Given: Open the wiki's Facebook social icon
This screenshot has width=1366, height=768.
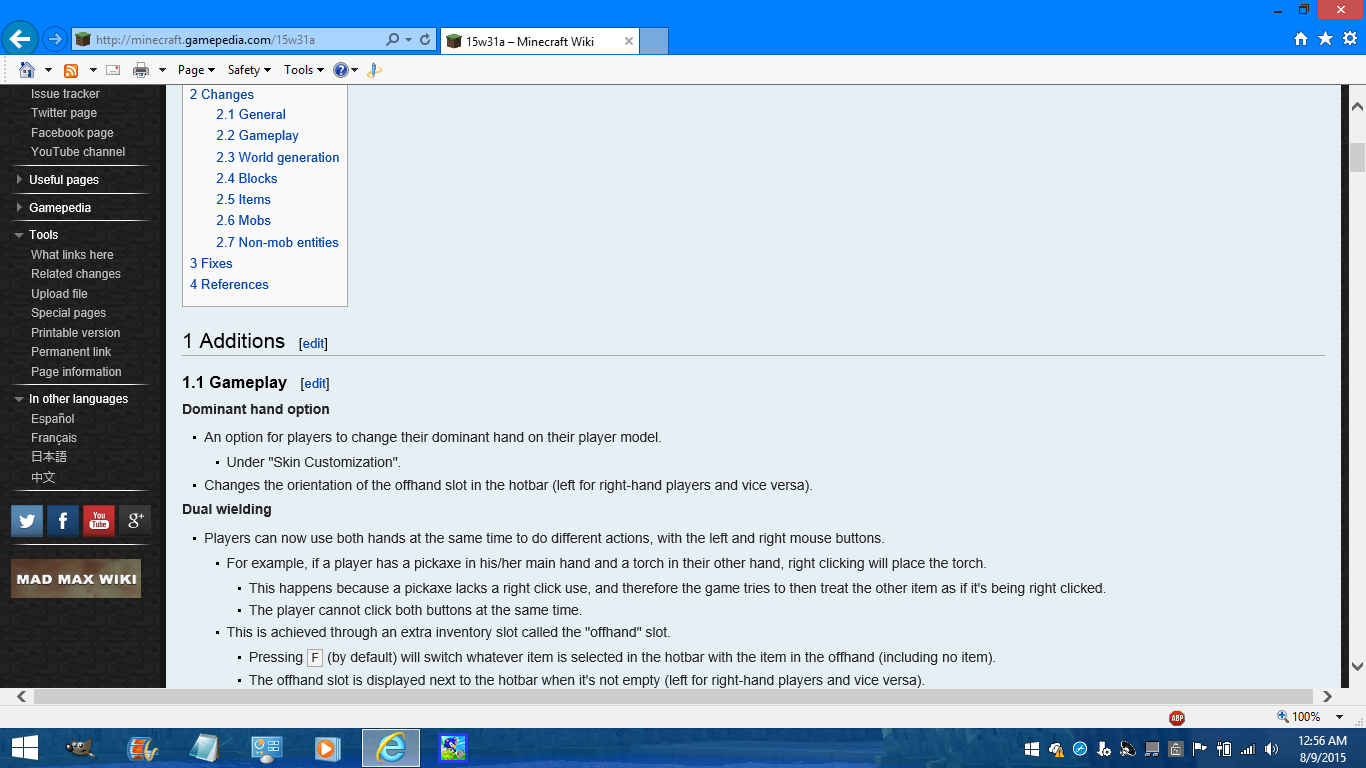Looking at the screenshot, I should (63, 521).
